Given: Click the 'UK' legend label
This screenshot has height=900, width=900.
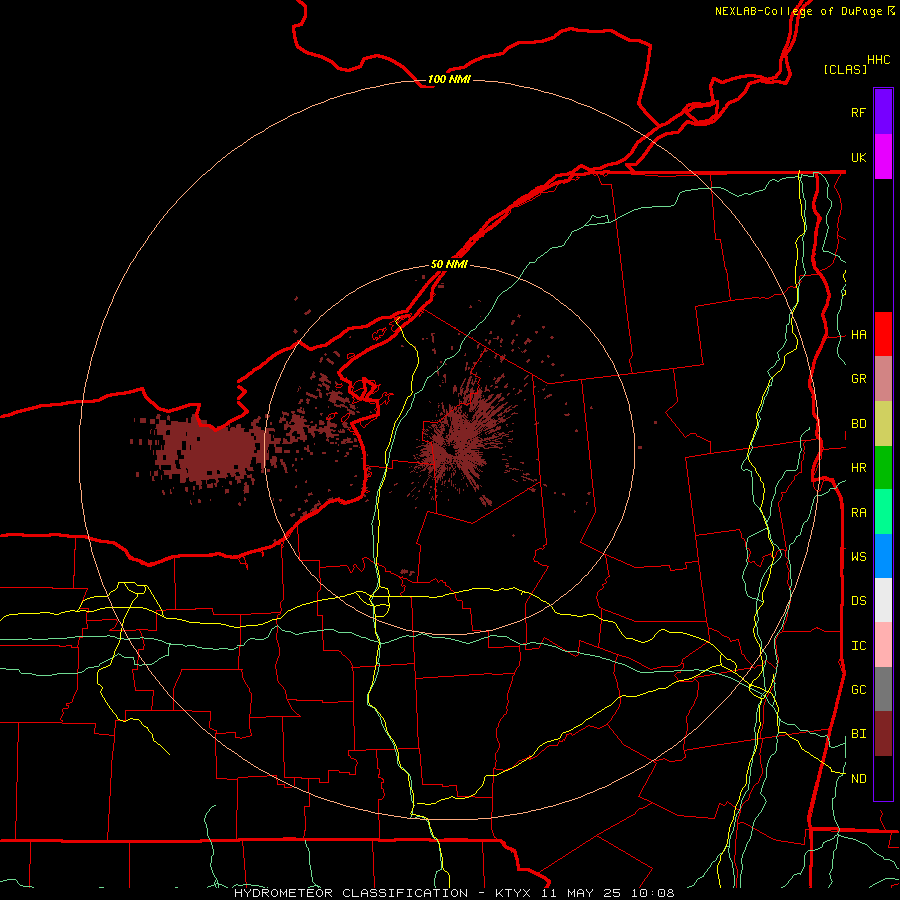Looking at the screenshot, I should pyautogui.click(x=858, y=157).
